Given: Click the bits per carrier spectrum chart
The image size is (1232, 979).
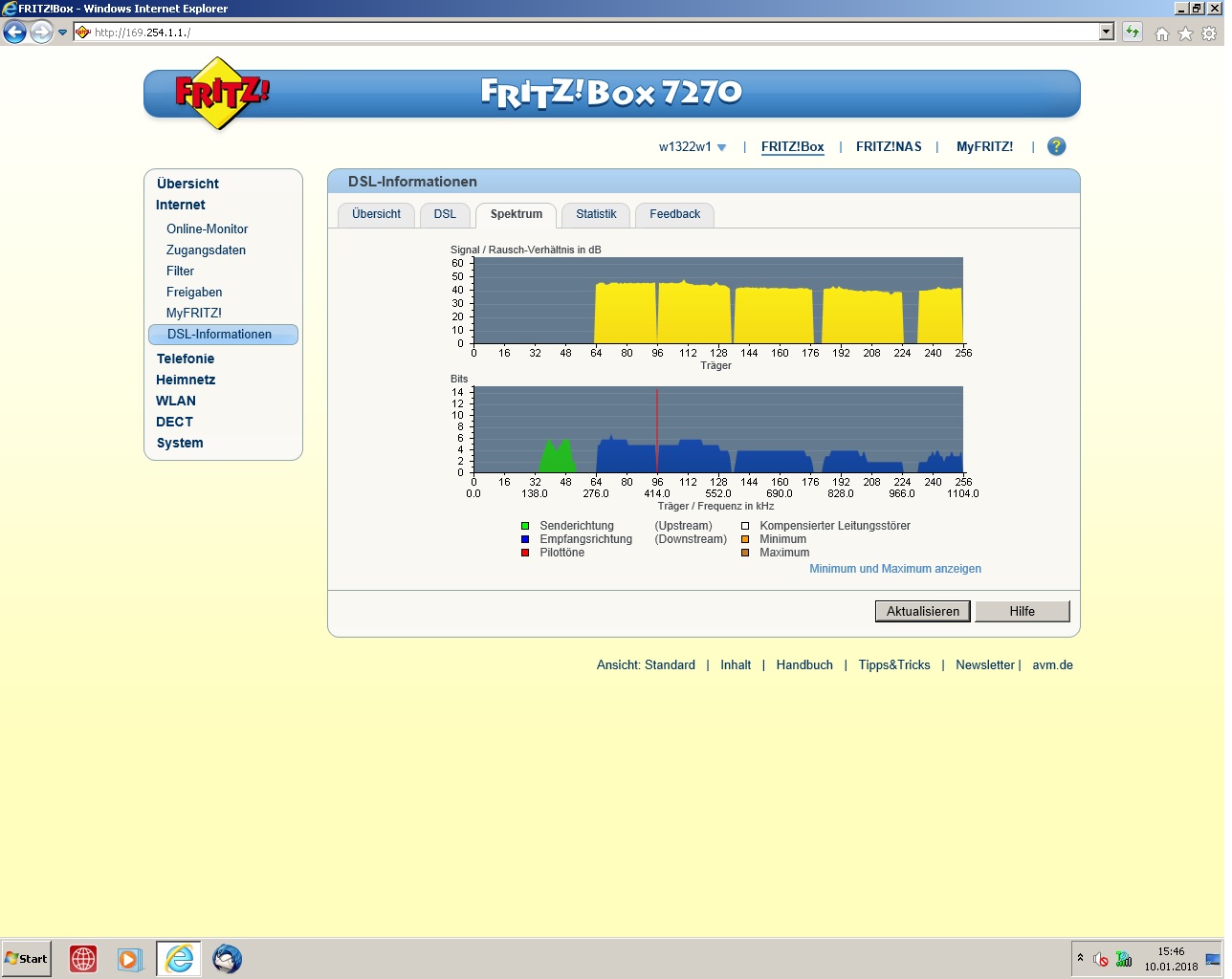Looking at the screenshot, I should [718, 429].
